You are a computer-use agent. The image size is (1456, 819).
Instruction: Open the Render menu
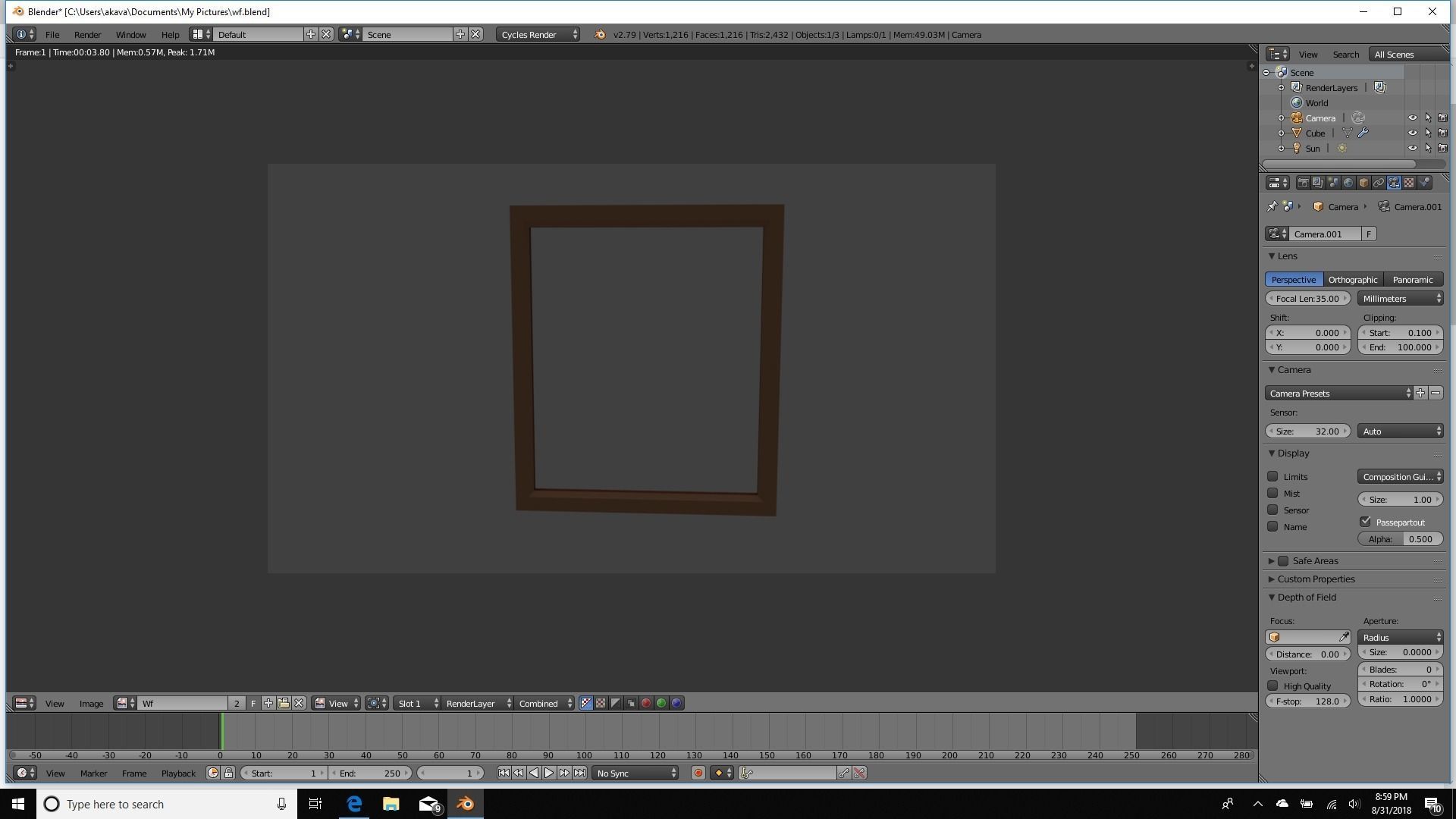[88, 34]
